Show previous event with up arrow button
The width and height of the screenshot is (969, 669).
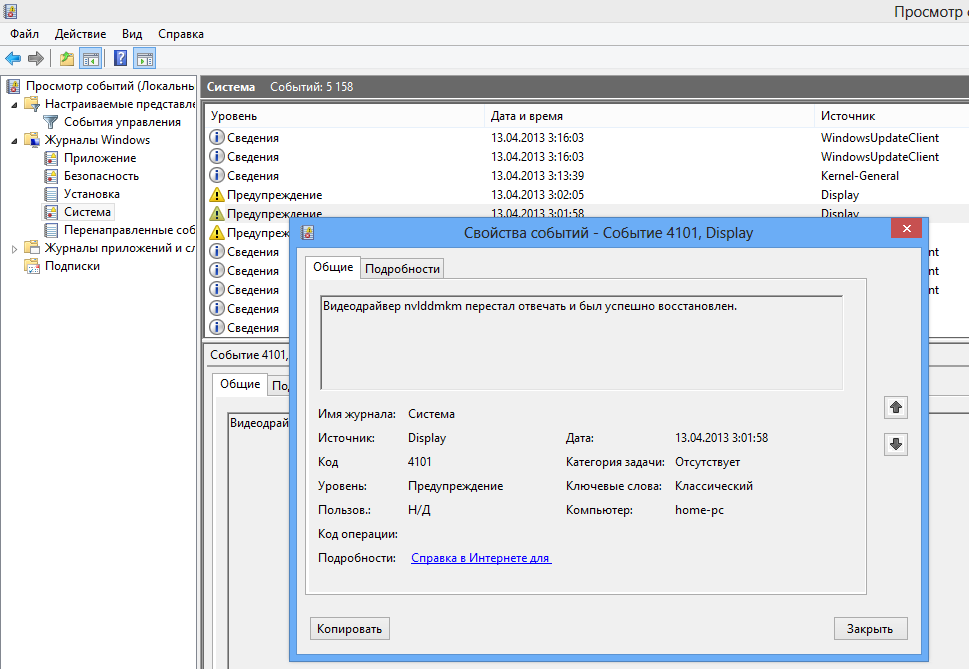[x=895, y=408]
